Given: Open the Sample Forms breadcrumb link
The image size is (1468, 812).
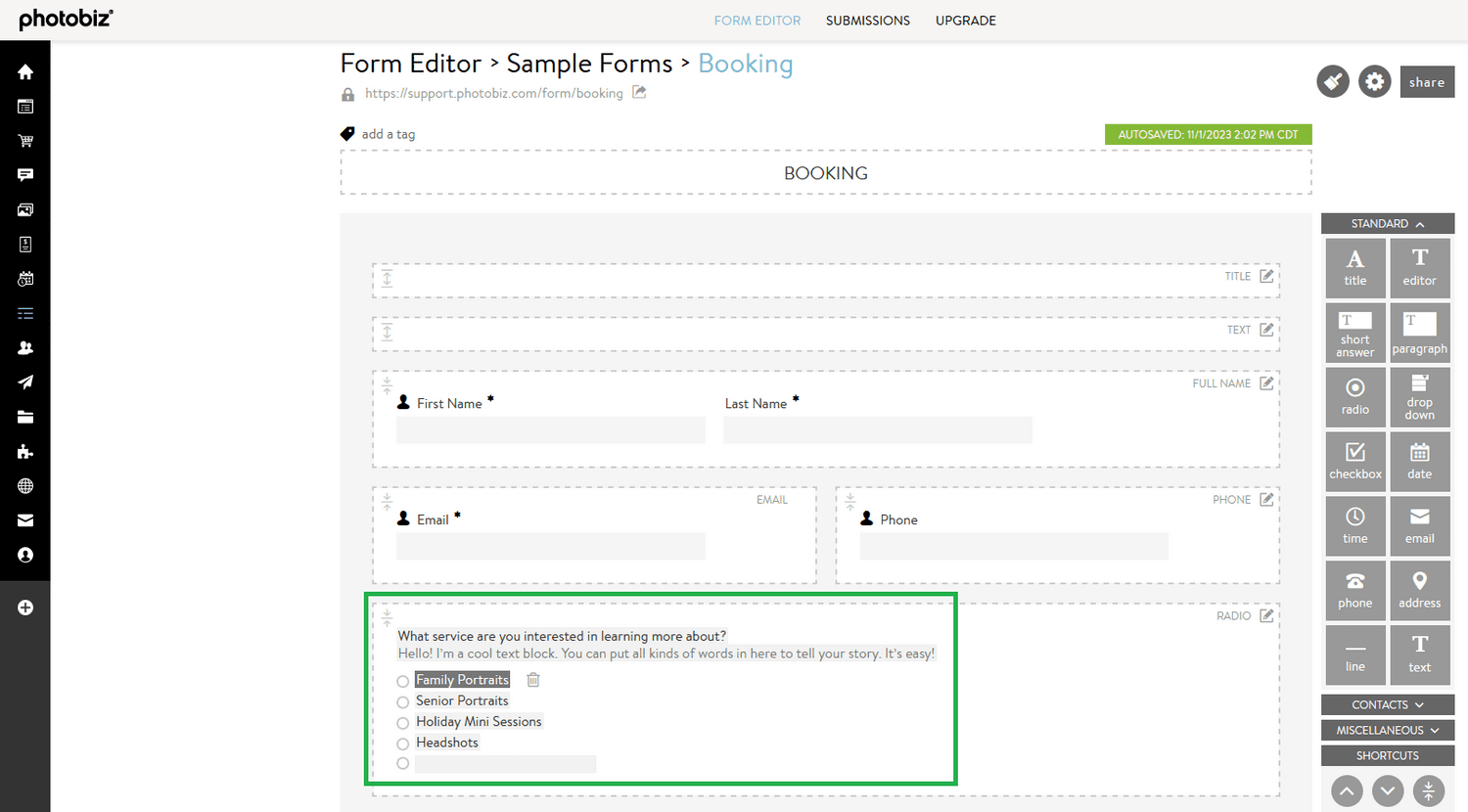Looking at the screenshot, I should tap(588, 63).
